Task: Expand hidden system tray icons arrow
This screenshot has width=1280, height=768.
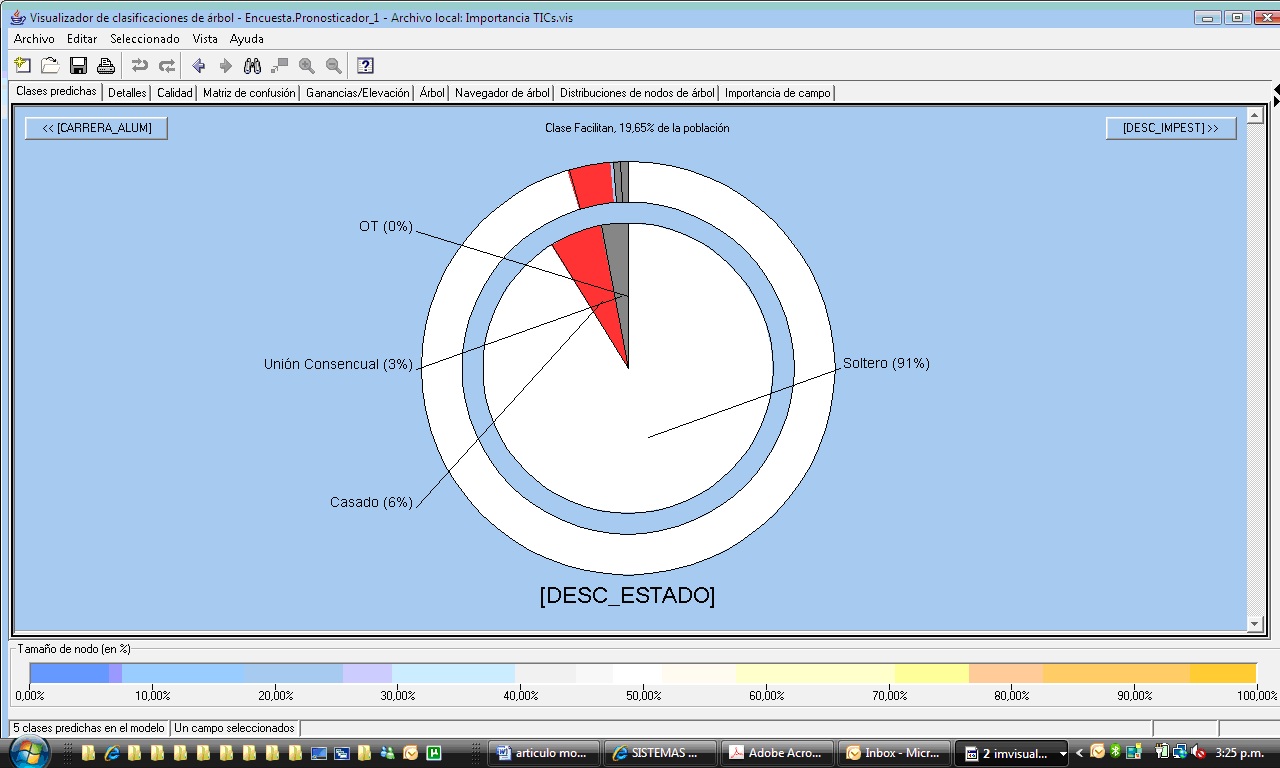Action: 1079,753
